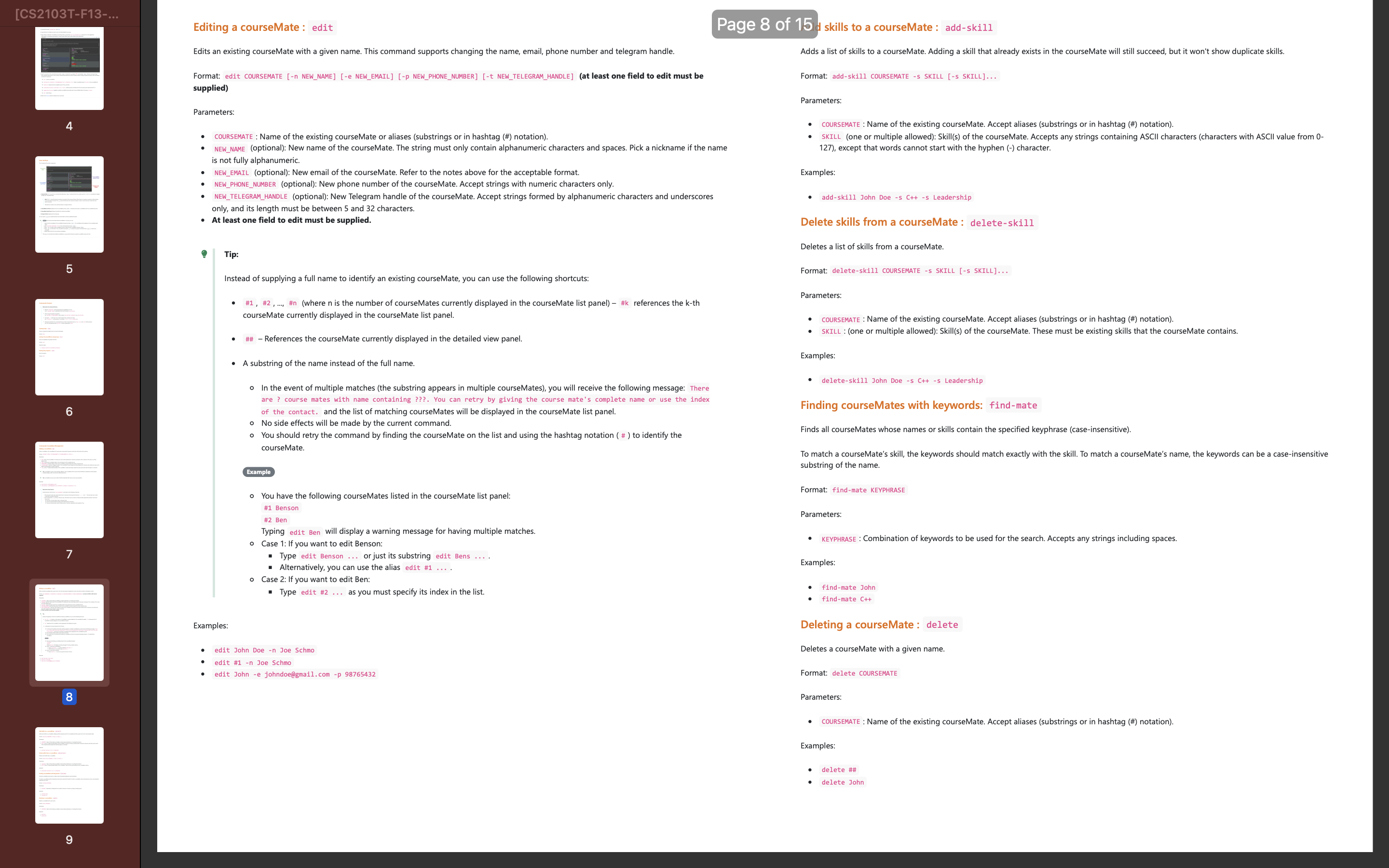Screen dimensions: 1389x868
Task: Click the green lightbulb Tip icon
Action: [x=204, y=254]
